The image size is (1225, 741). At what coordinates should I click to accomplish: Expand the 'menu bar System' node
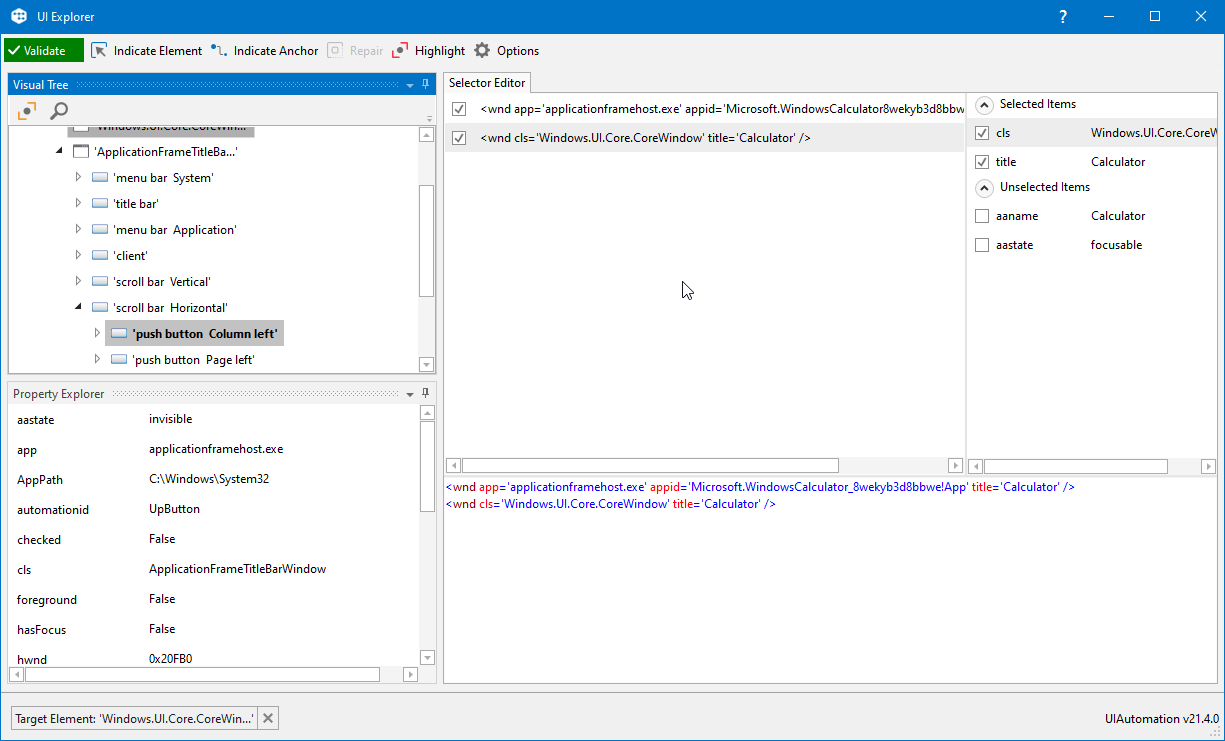pos(79,178)
